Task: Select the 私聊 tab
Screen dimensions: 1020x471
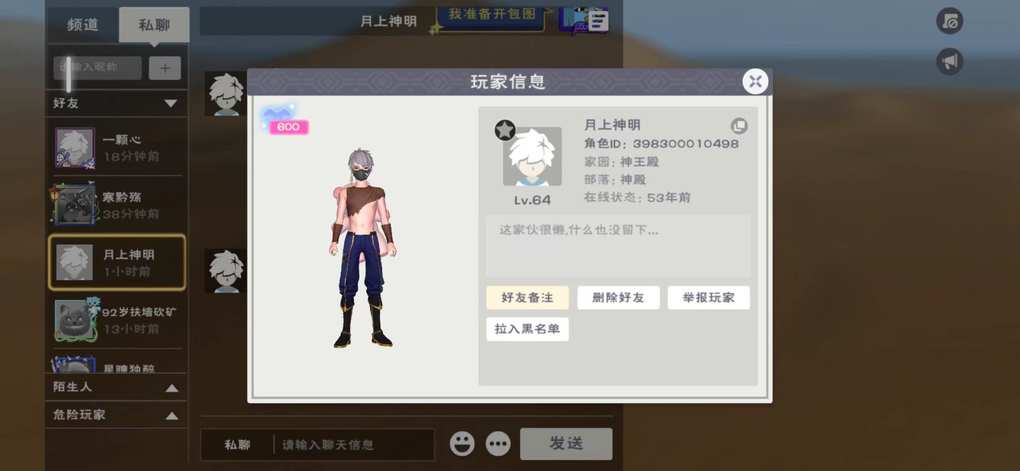Action: click(x=154, y=25)
